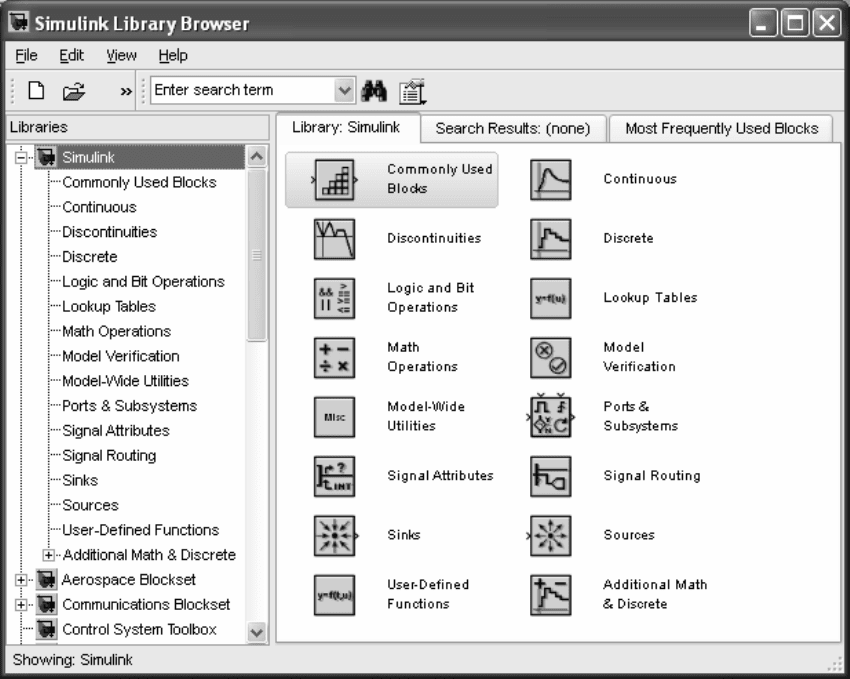The width and height of the screenshot is (850, 679).
Task: Select Sinks in the Libraries tree
Action: [x=80, y=481]
